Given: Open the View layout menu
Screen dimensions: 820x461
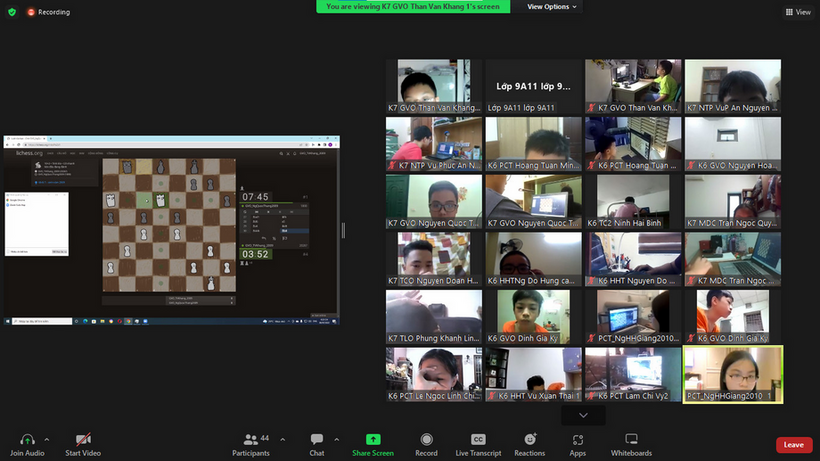Looking at the screenshot, I should click(x=797, y=12).
